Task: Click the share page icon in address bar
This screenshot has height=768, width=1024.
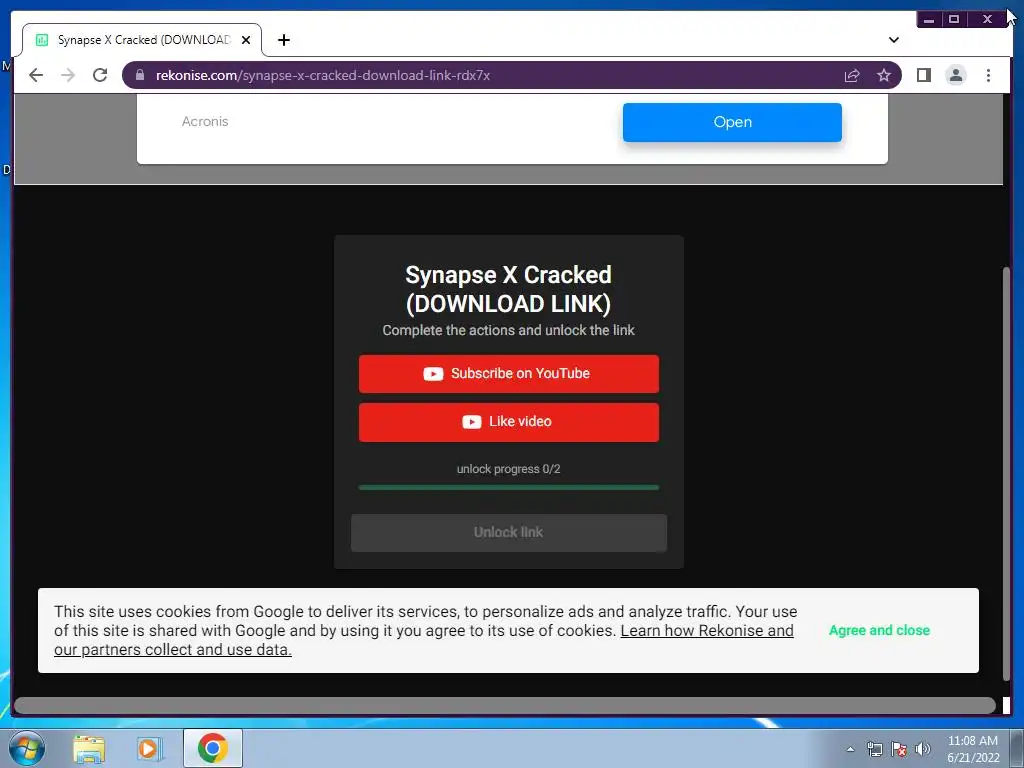Action: tap(852, 75)
